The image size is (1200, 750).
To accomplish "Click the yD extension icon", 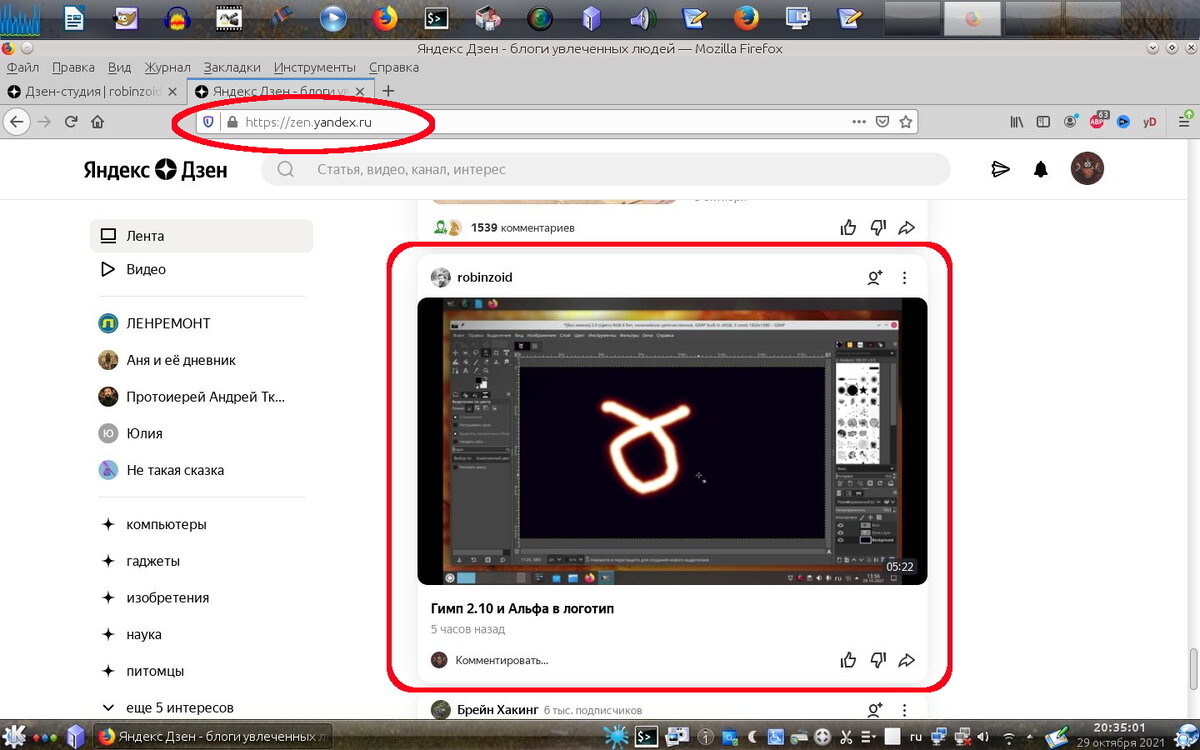I will (x=1150, y=122).
